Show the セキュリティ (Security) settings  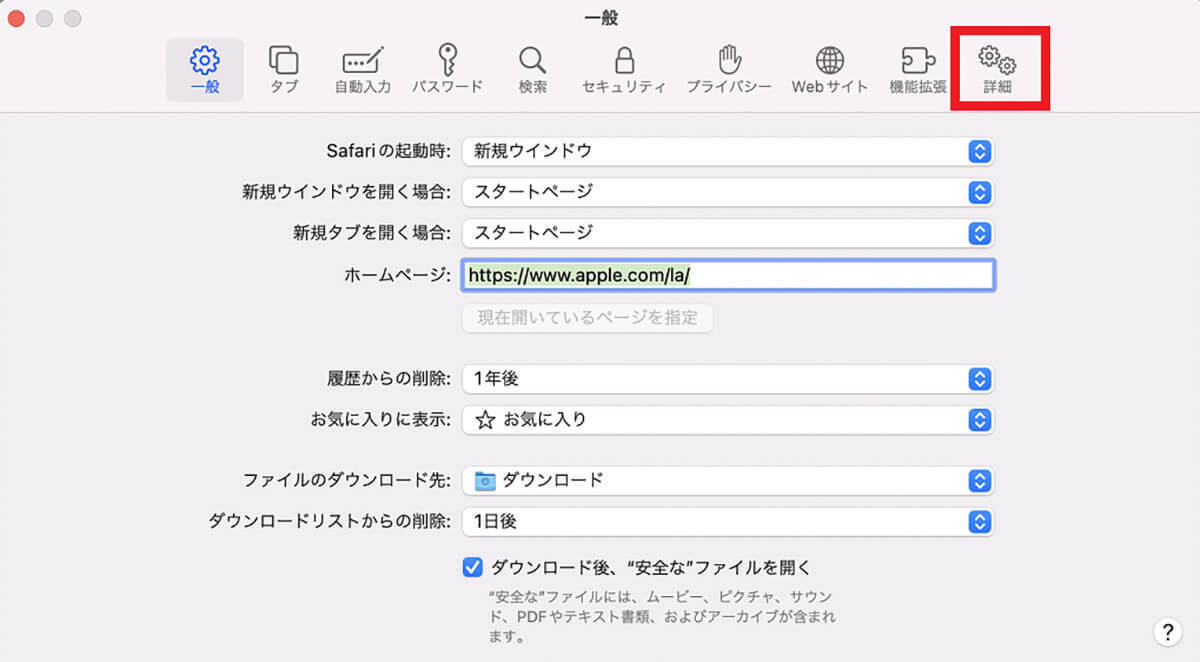(624, 68)
